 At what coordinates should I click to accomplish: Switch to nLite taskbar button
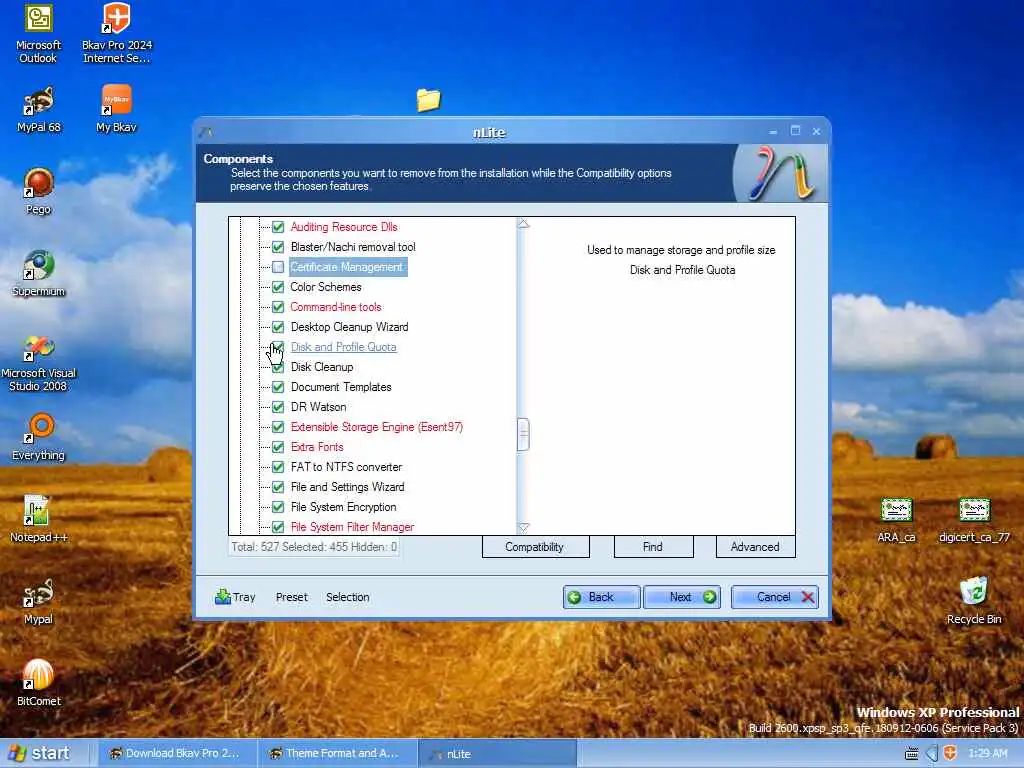pyautogui.click(x=498, y=753)
